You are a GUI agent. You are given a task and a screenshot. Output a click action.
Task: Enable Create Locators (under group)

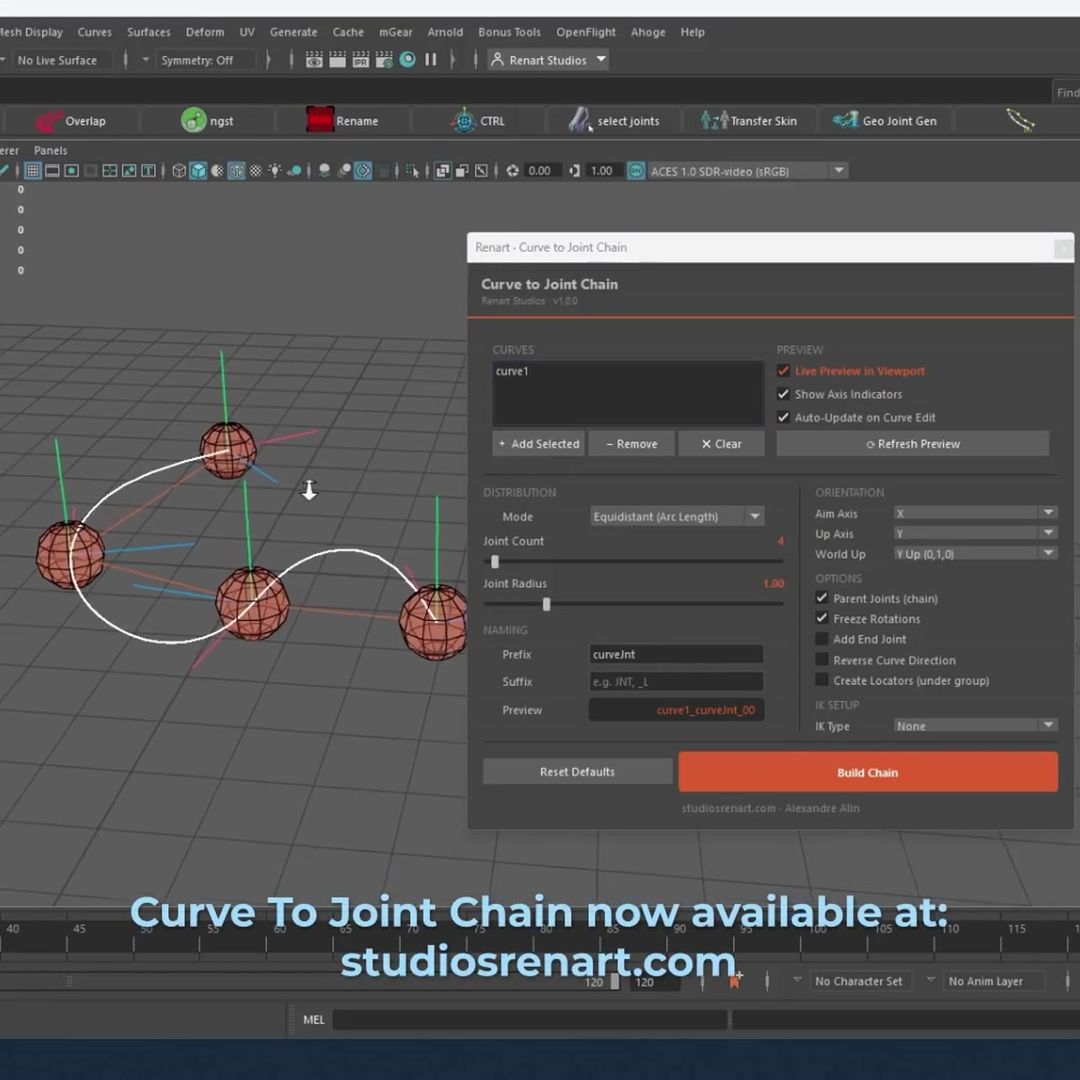pyautogui.click(x=822, y=681)
